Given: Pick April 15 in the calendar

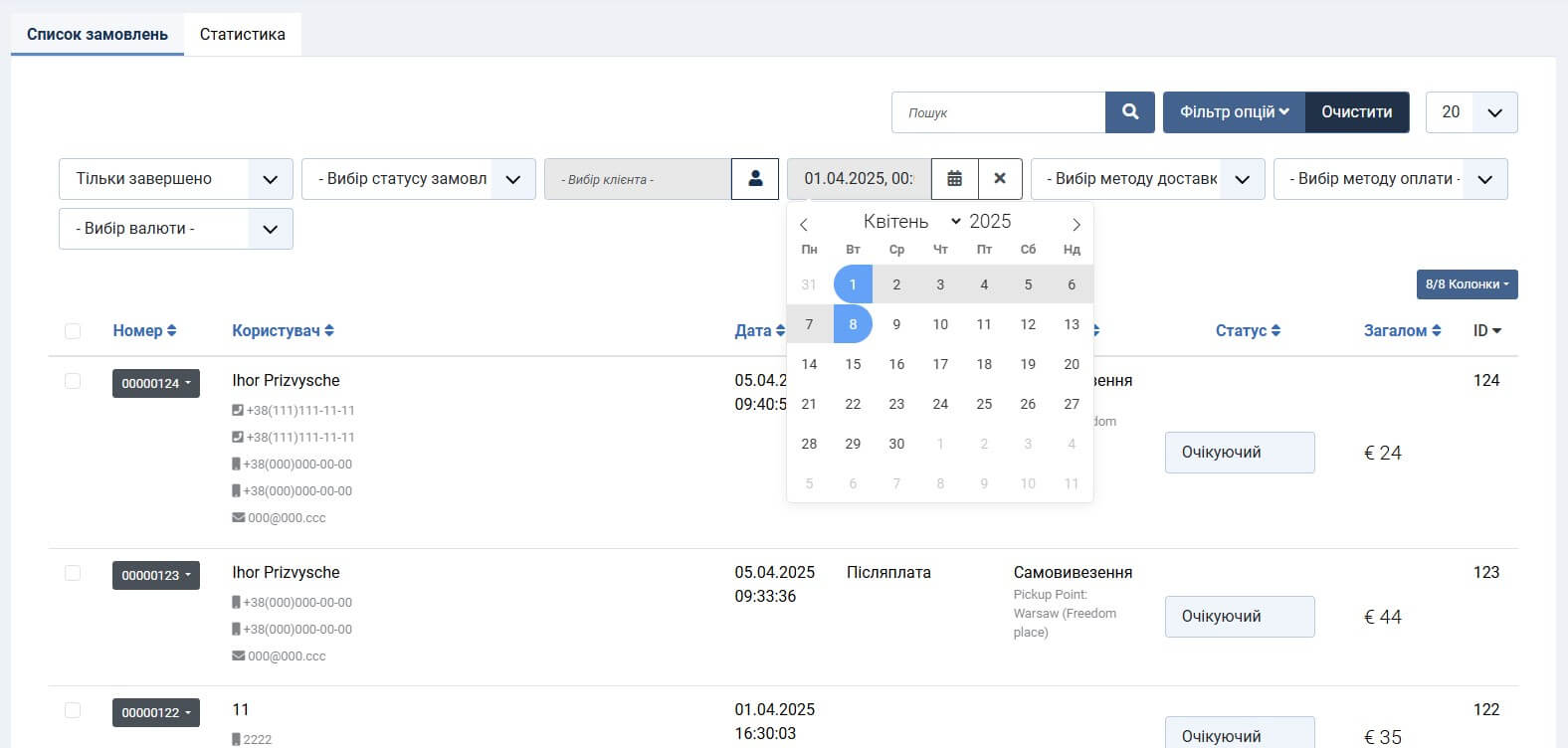Looking at the screenshot, I should [x=853, y=364].
